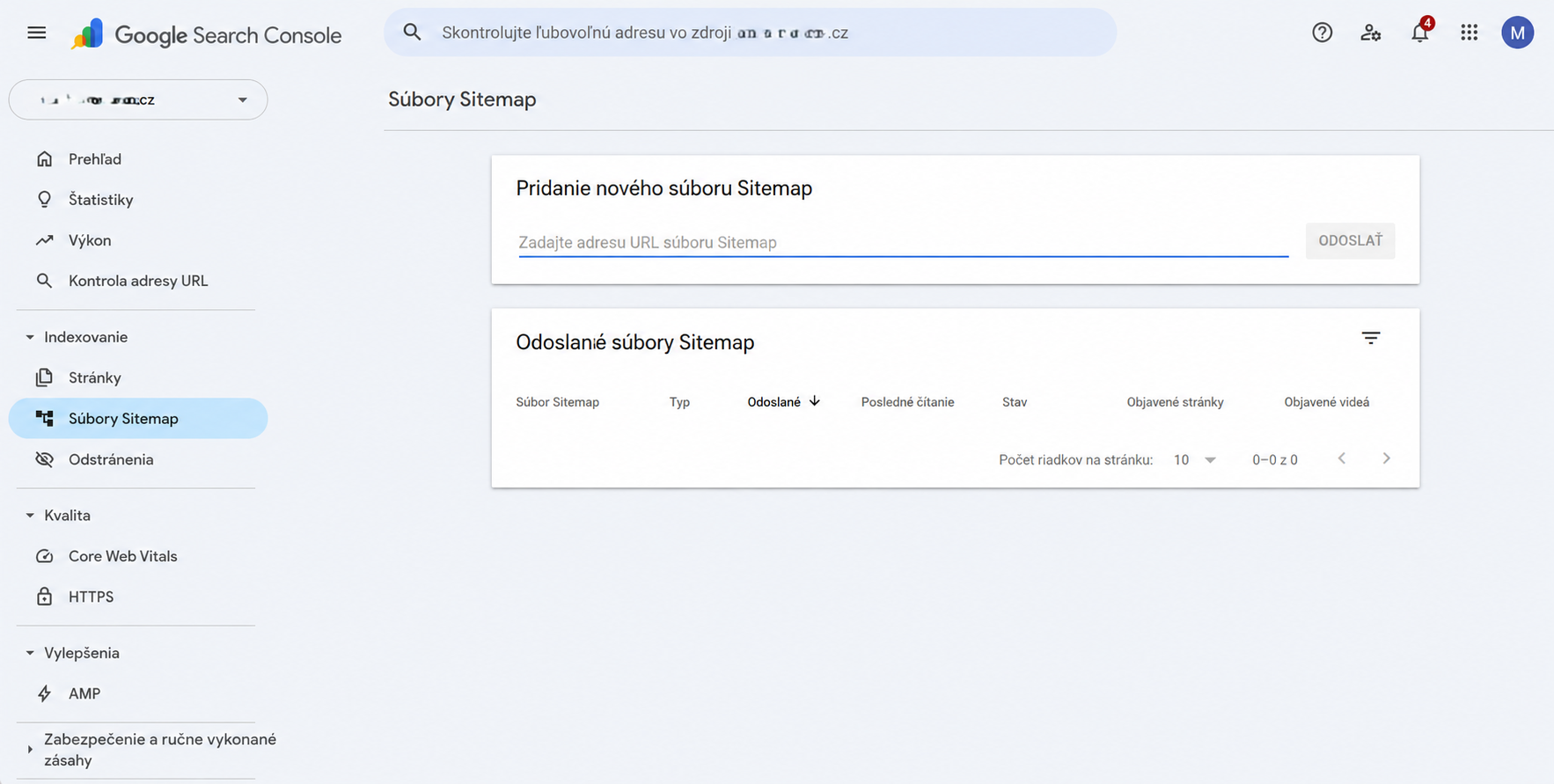The height and width of the screenshot is (784, 1554).
Task: Click the AMP lightning icon
Action: [44, 693]
